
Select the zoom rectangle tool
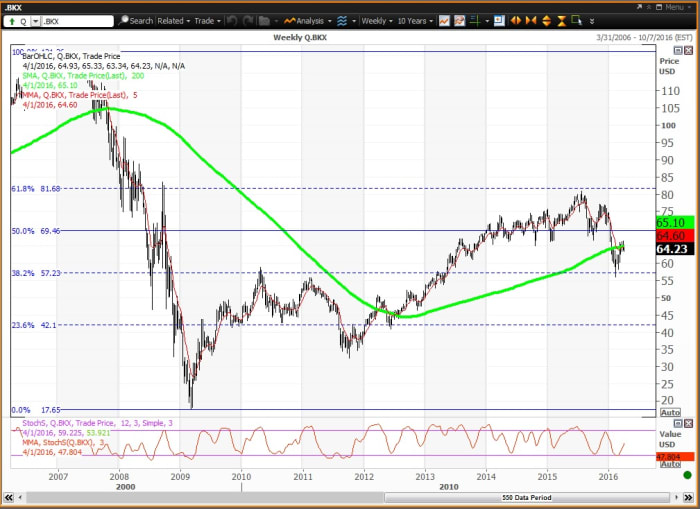click(576, 21)
